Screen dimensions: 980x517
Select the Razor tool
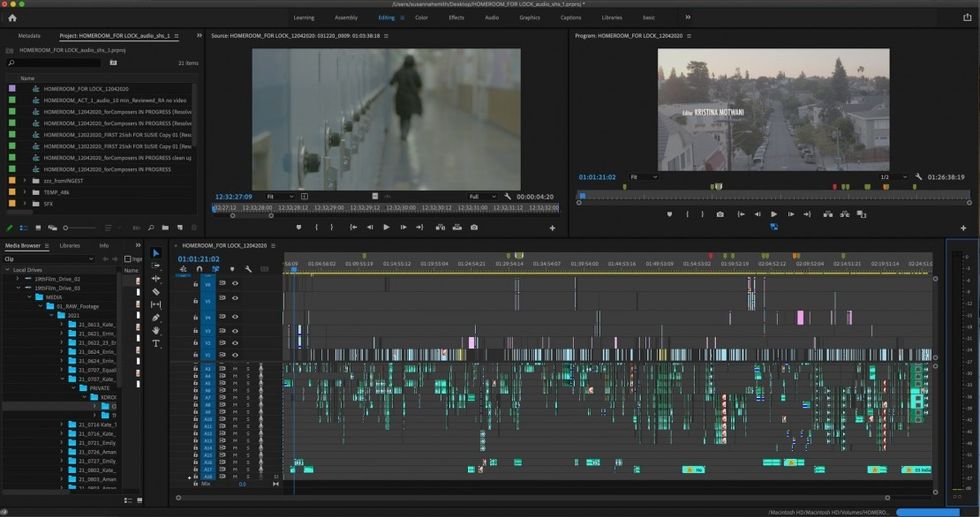(x=156, y=292)
